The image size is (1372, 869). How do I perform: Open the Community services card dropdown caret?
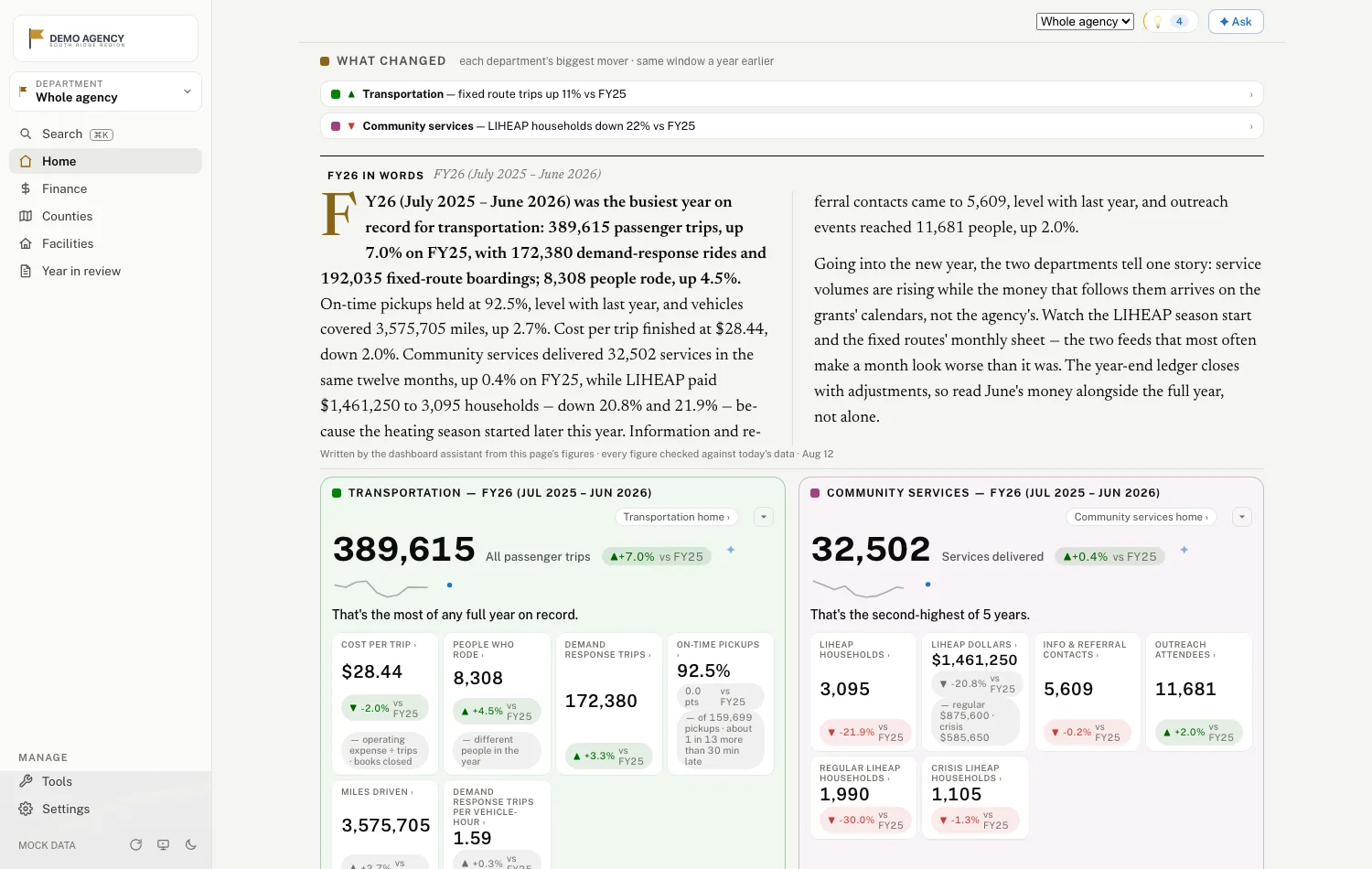(1242, 517)
